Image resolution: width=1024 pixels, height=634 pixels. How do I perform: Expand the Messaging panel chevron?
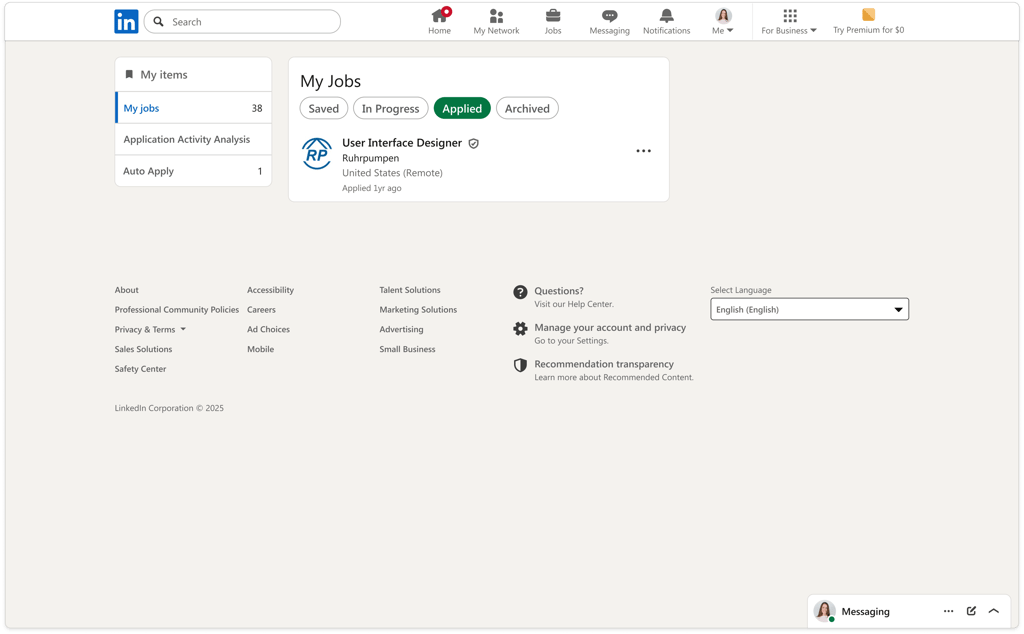coord(994,611)
